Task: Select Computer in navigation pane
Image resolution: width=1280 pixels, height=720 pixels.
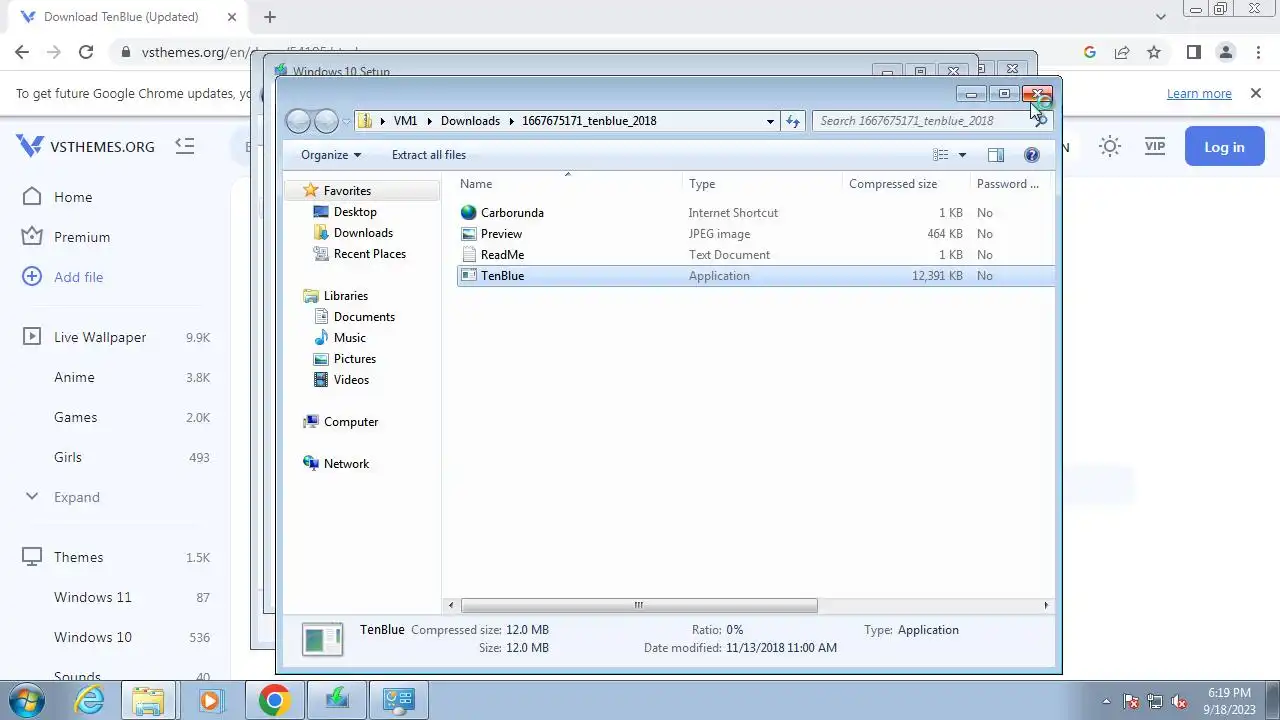Action: [x=351, y=422]
